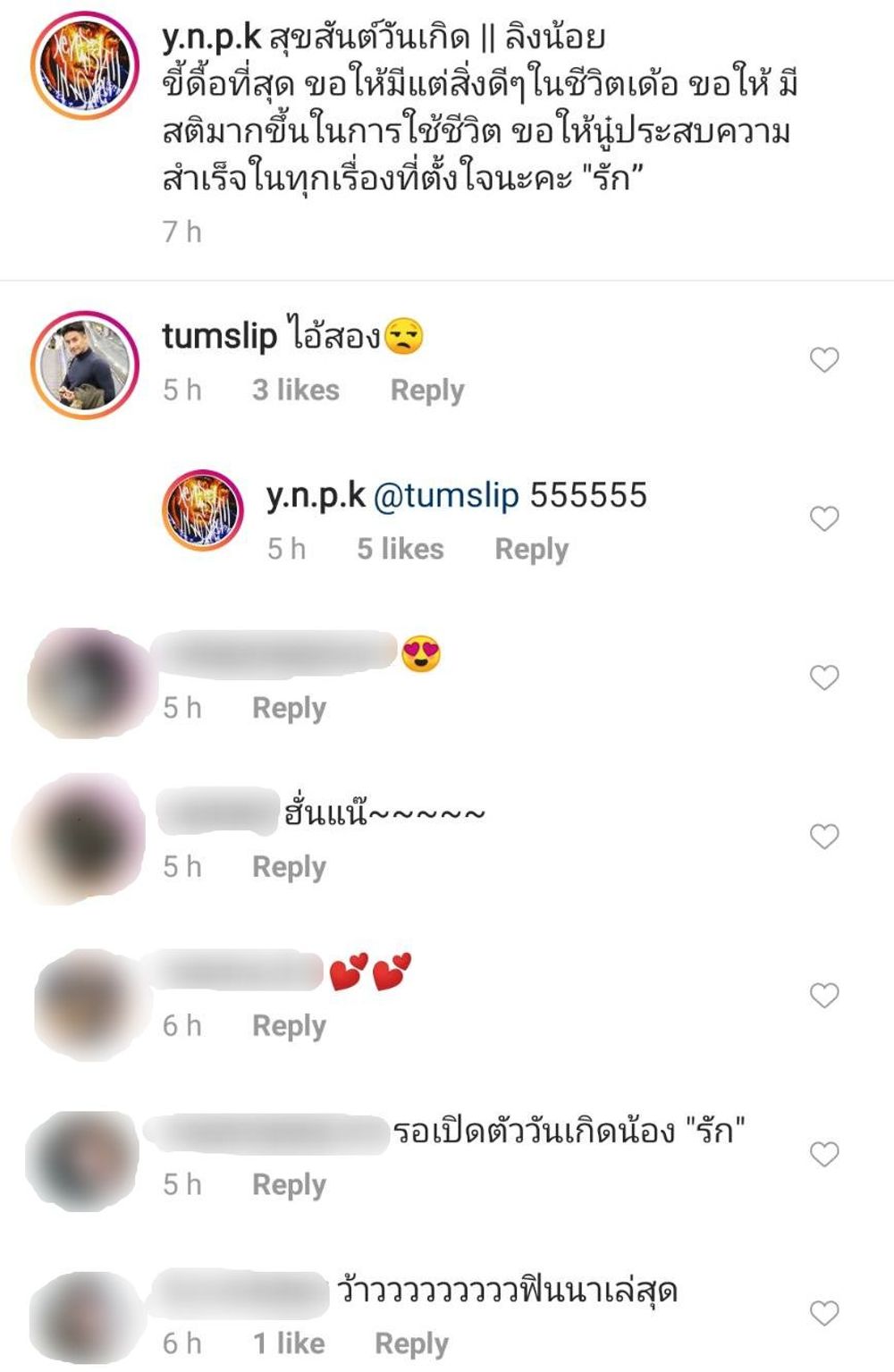Reply to the ฮั่นแน่~~~~~ comment

pyautogui.click(x=289, y=867)
